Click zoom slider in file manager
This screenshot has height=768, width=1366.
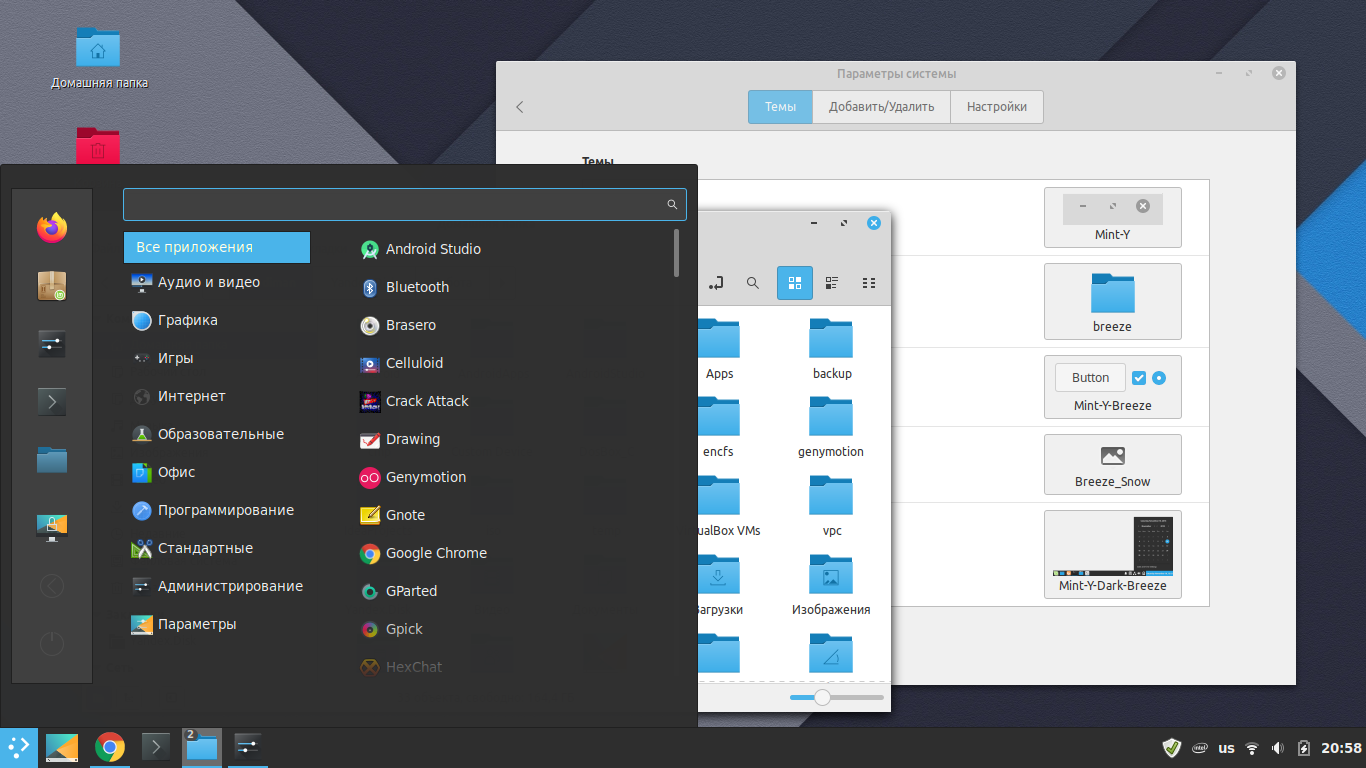coord(836,697)
